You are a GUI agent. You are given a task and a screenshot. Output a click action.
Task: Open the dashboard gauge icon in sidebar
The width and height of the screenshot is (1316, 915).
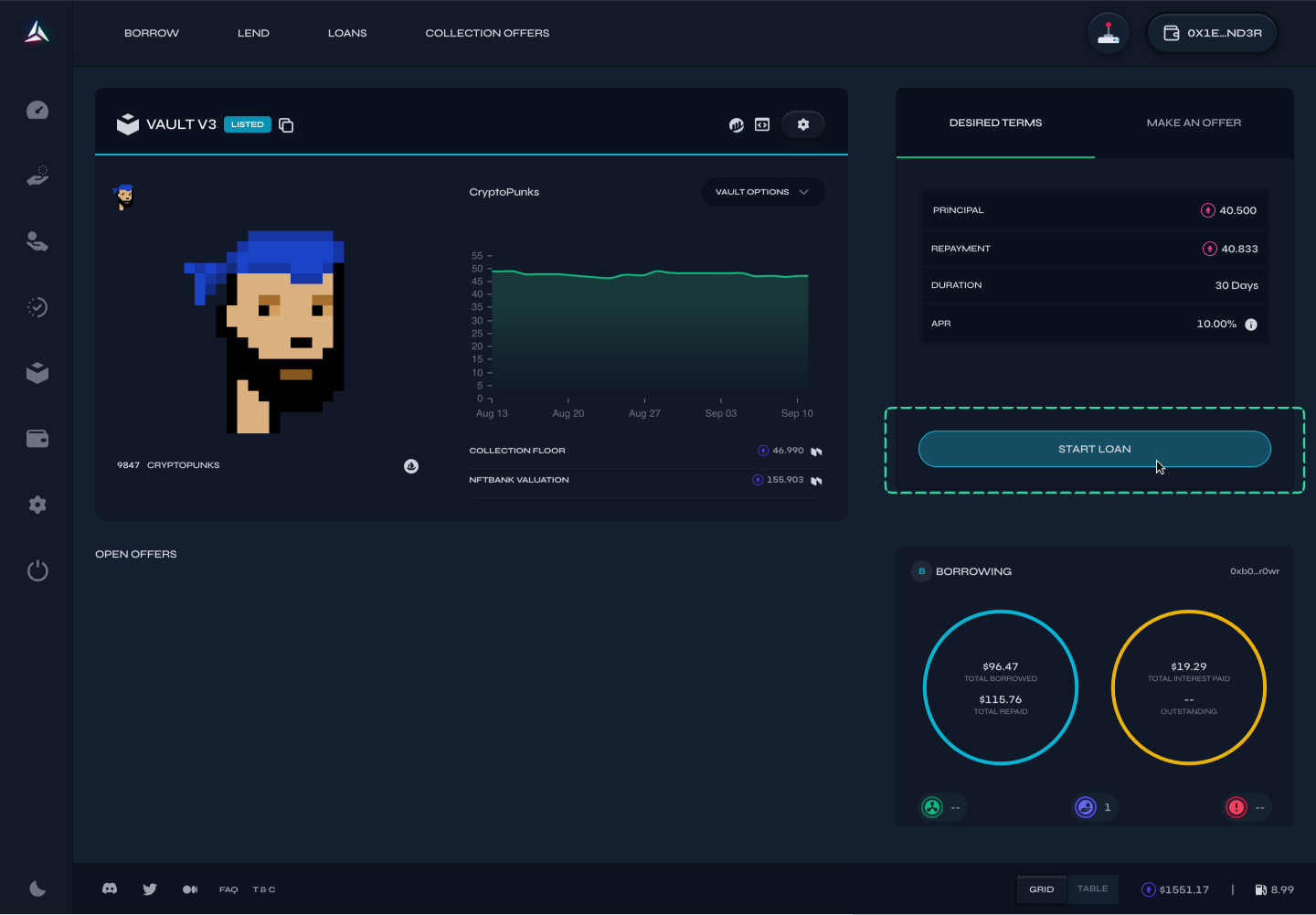(x=37, y=110)
